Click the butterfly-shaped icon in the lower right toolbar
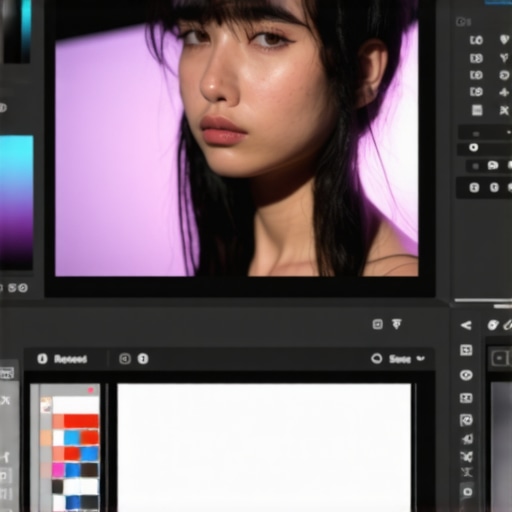This screenshot has height=512, width=512. 466,456
